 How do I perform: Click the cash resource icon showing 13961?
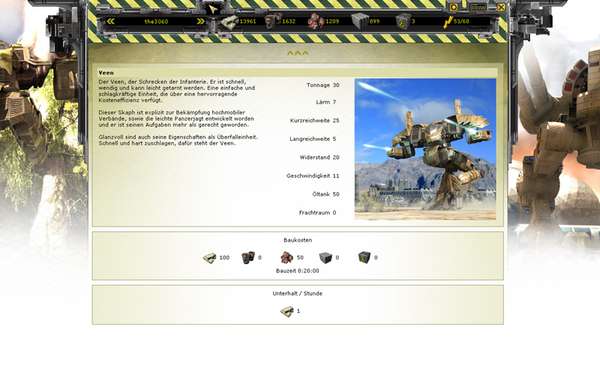click(x=229, y=22)
